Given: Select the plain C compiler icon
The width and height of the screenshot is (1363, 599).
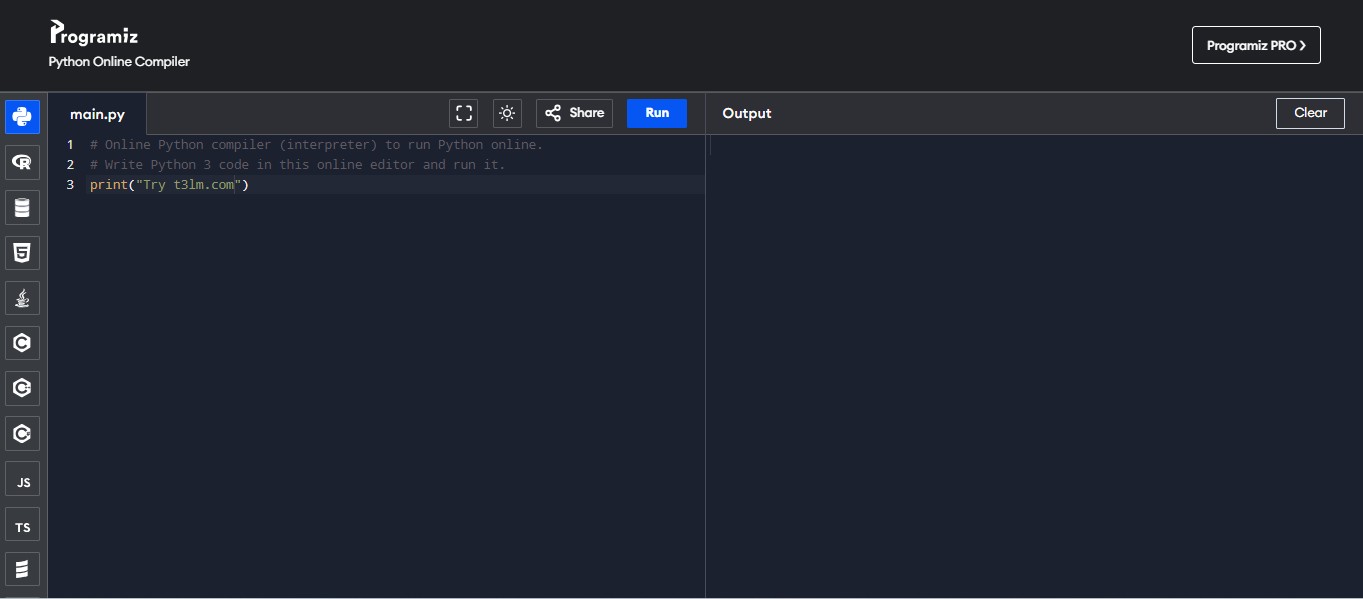Looking at the screenshot, I should pos(22,343).
